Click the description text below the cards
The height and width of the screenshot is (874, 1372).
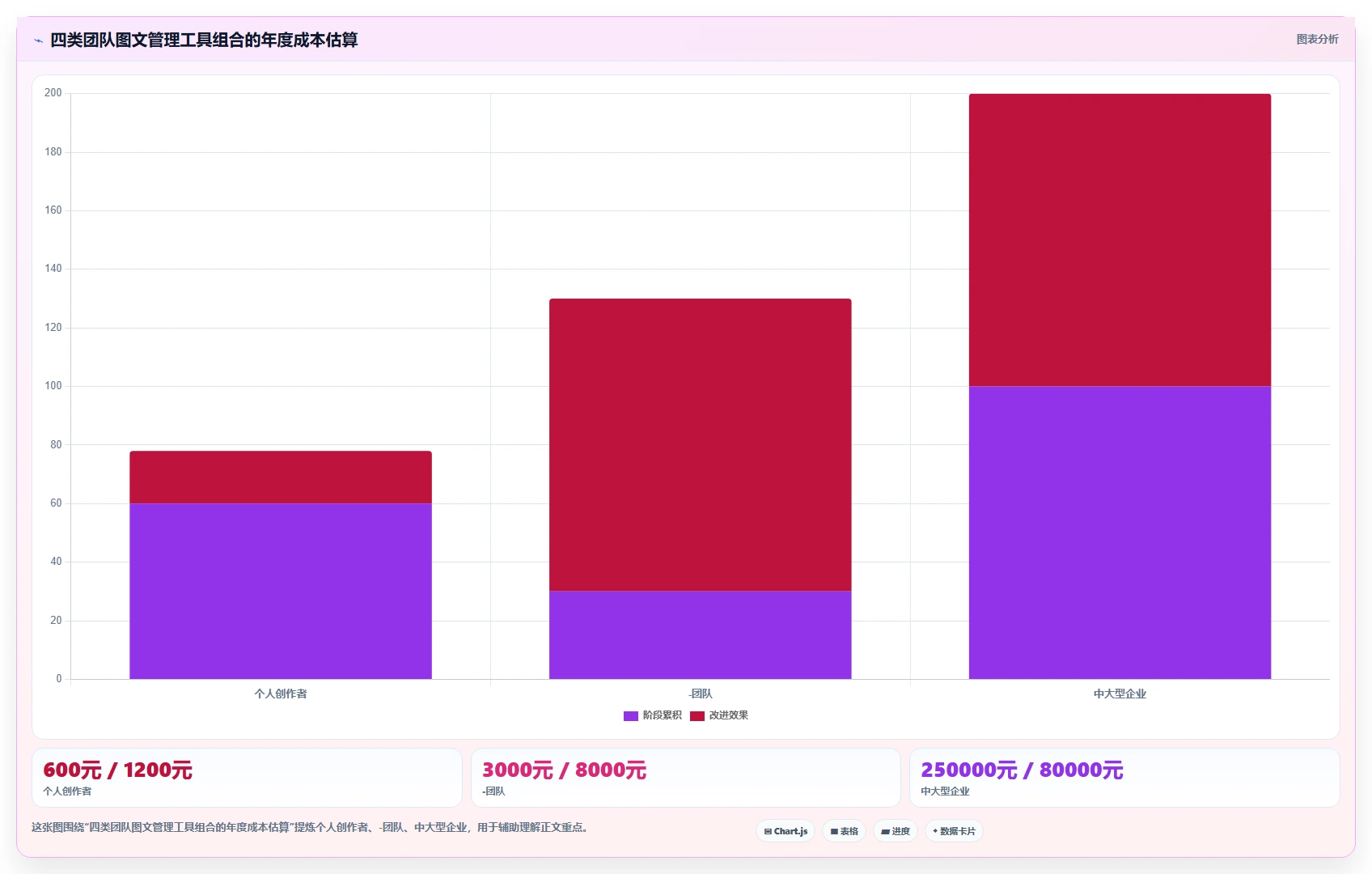311,827
